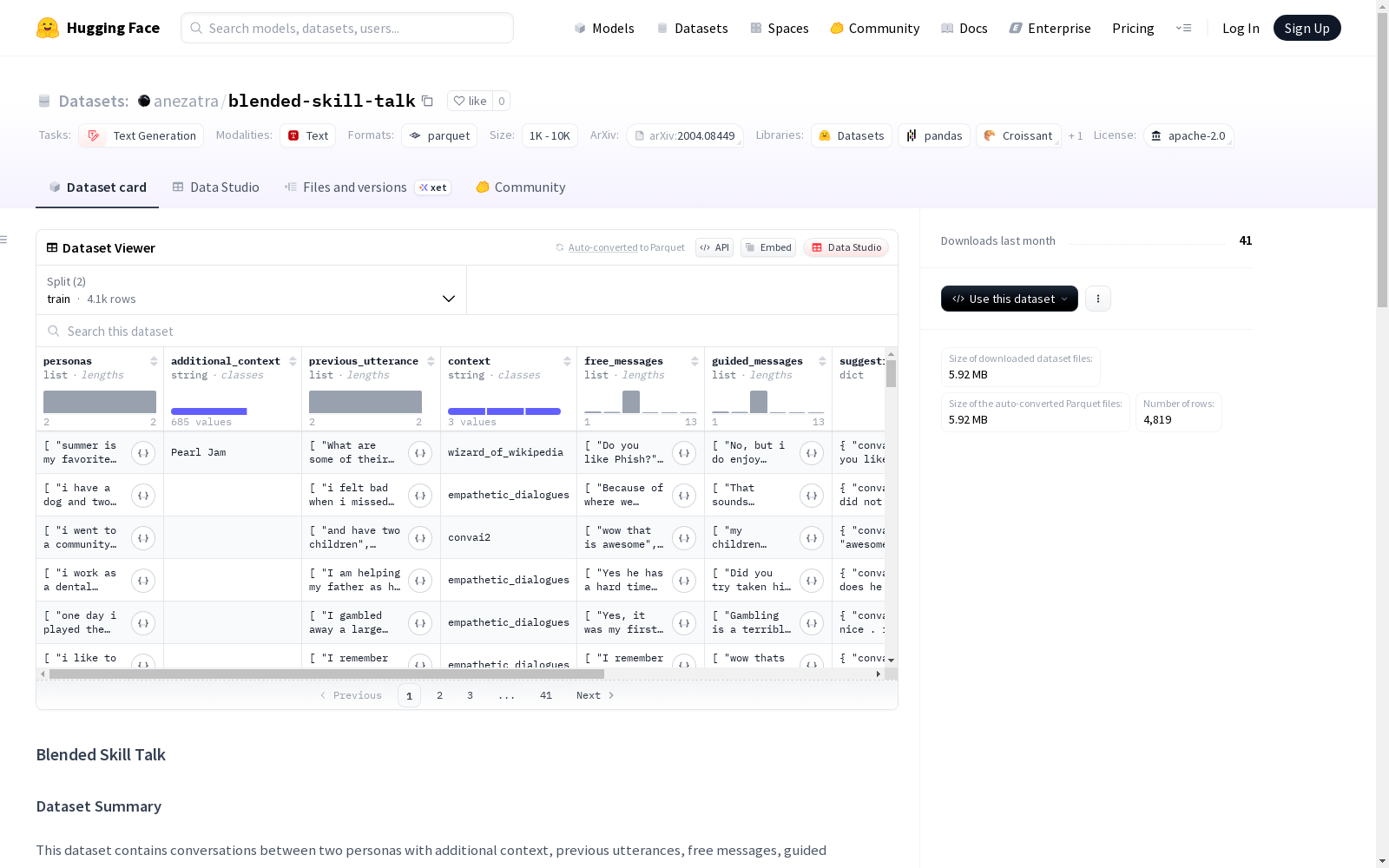This screenshot has height=868, width=1389.
Task: Focus the search models, datasets, users box
Action: click(x=347, y=28)
